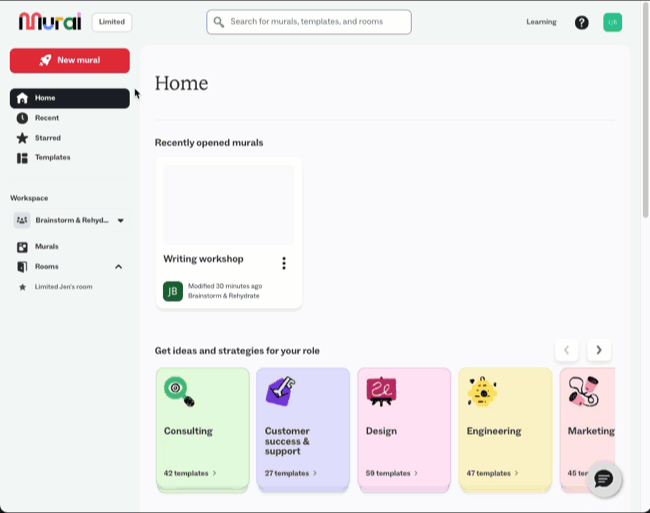Open the user avatar menu

(x=612, y=22)
